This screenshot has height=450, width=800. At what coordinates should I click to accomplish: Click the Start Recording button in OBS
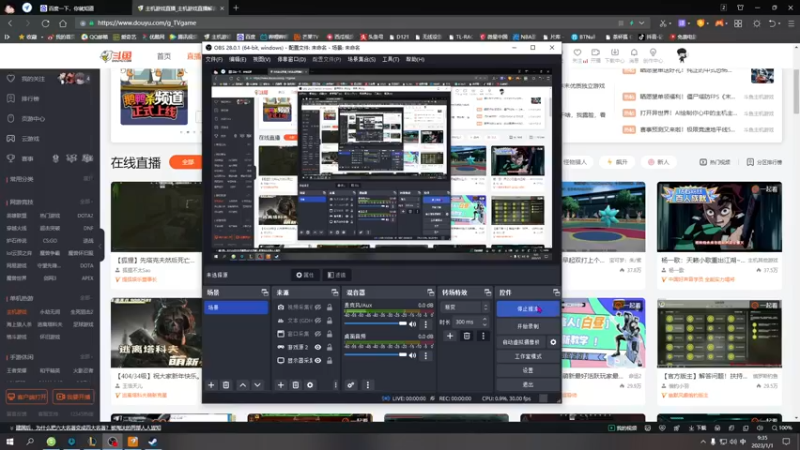pyautogui.click(x=528, y=326)
